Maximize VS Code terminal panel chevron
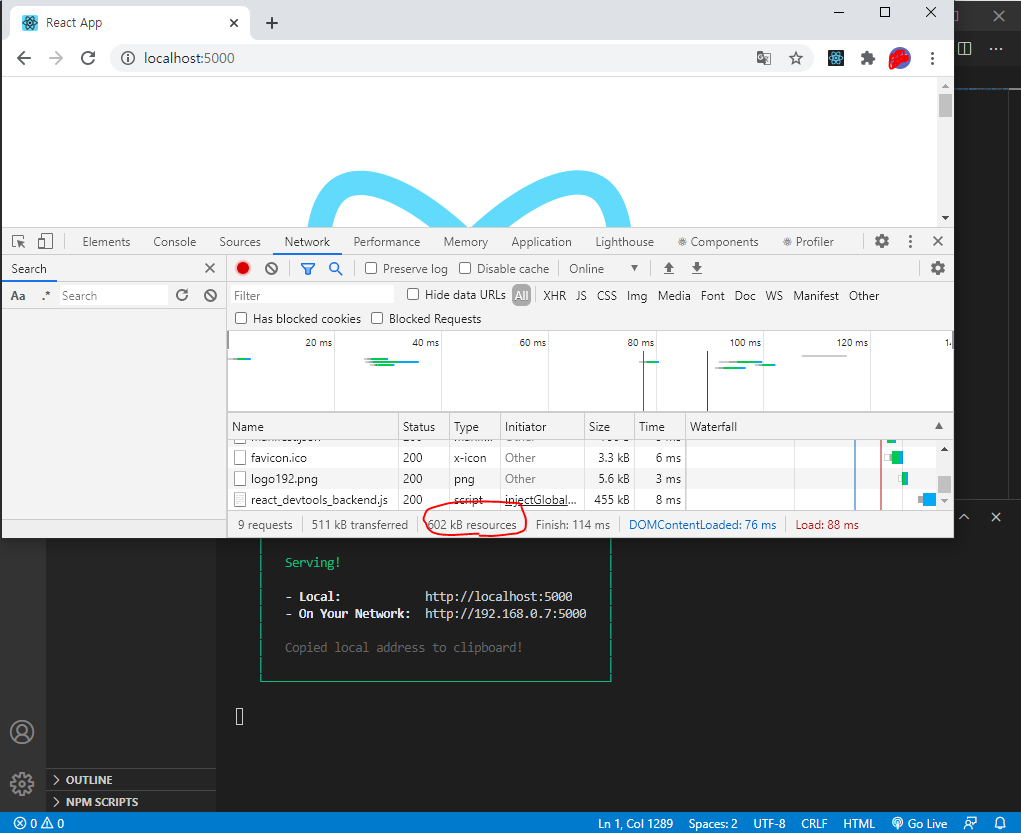 point(964,517)
